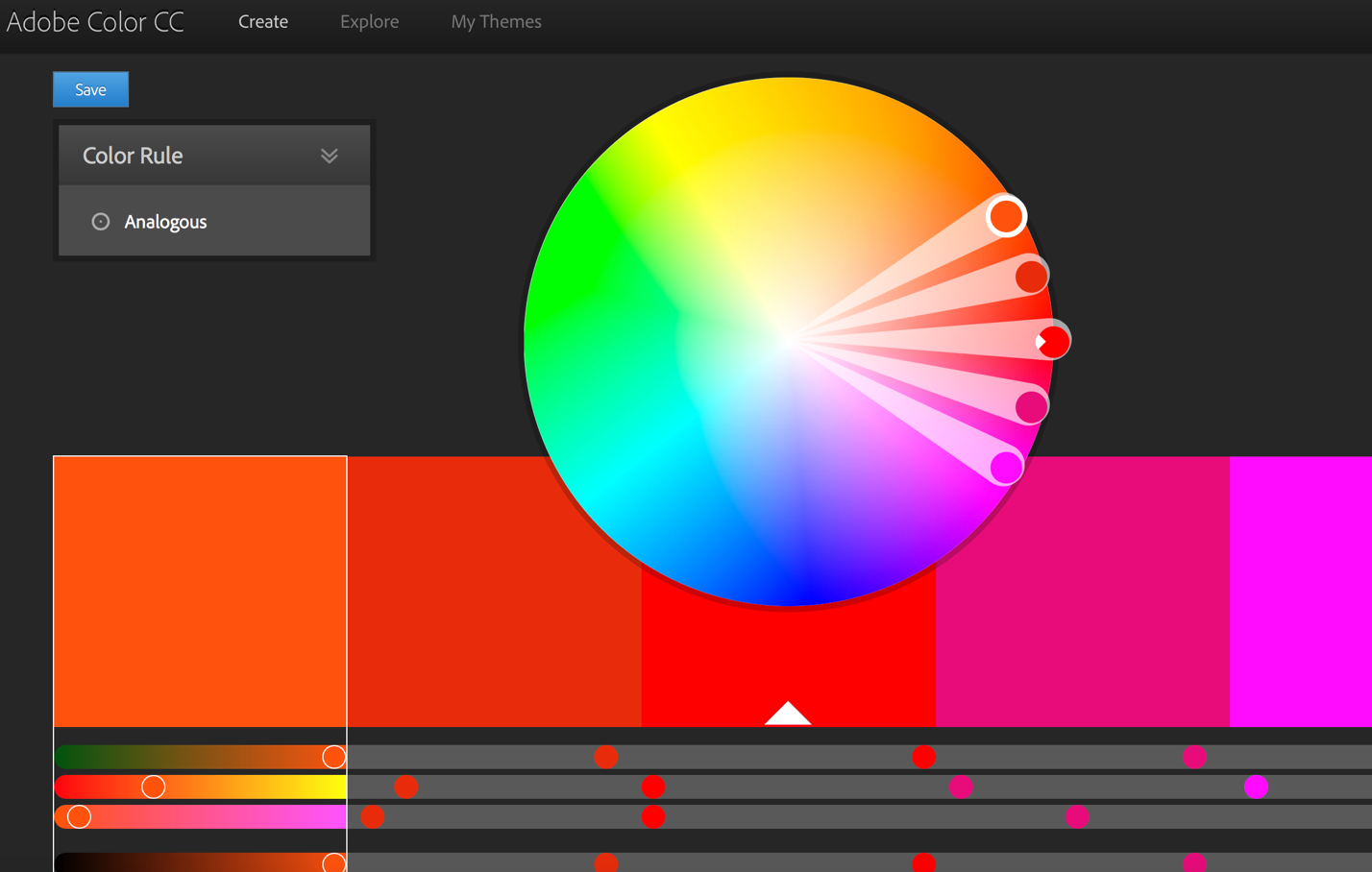Select the pink-crimson marker on wheel
This screenshot has width=1372, height=872.
1031,407
